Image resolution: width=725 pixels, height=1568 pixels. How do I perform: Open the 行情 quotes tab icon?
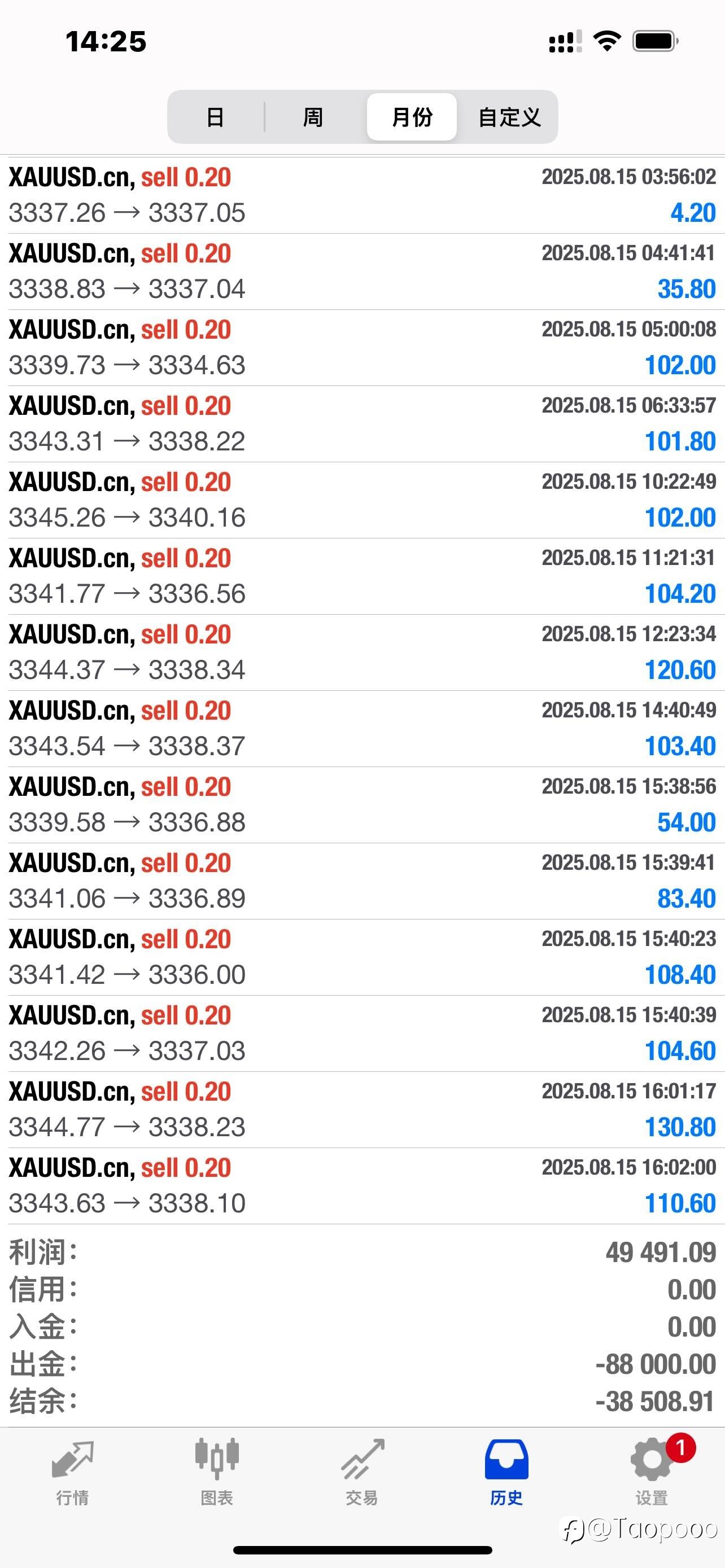coord(72,1460)
